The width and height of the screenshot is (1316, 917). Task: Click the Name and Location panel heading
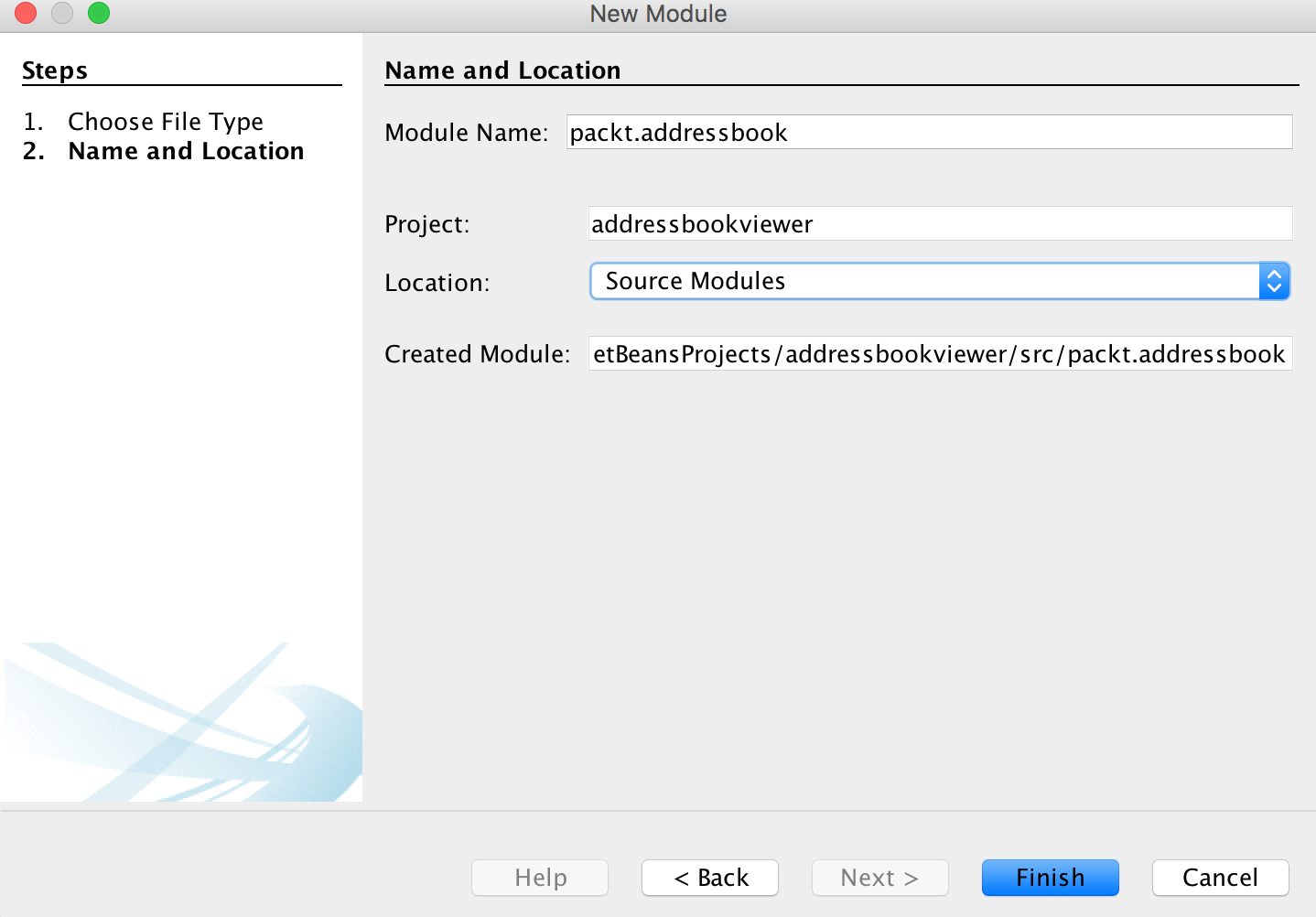502,70
